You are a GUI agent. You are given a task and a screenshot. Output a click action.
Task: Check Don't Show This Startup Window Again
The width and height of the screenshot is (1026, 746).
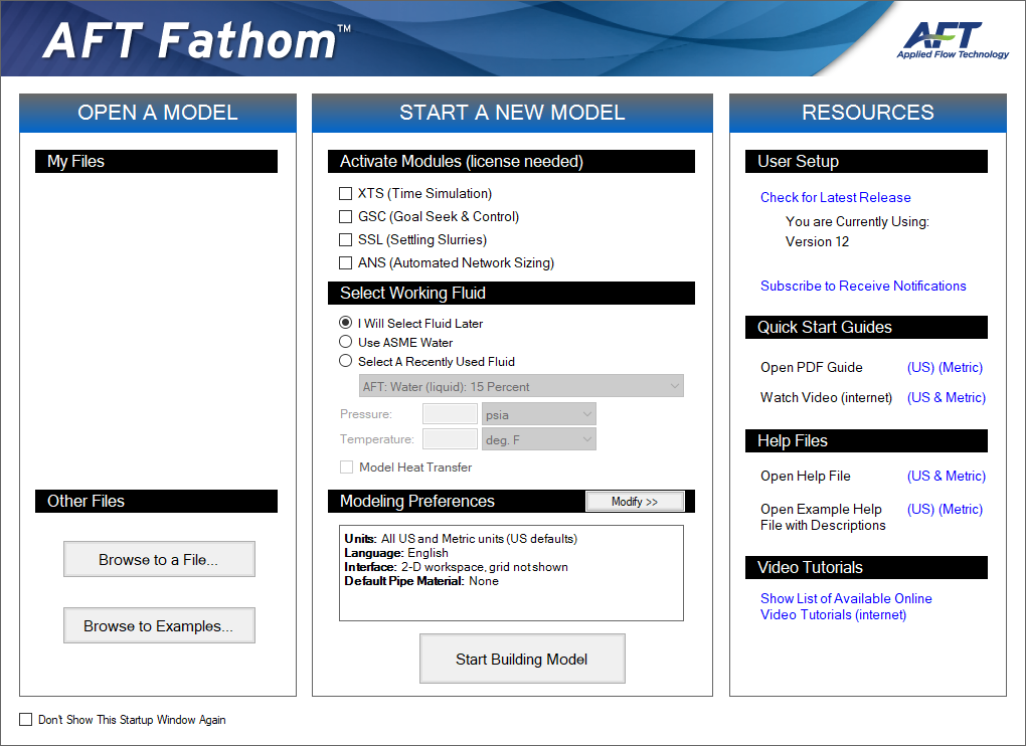[x=26, y=719]
